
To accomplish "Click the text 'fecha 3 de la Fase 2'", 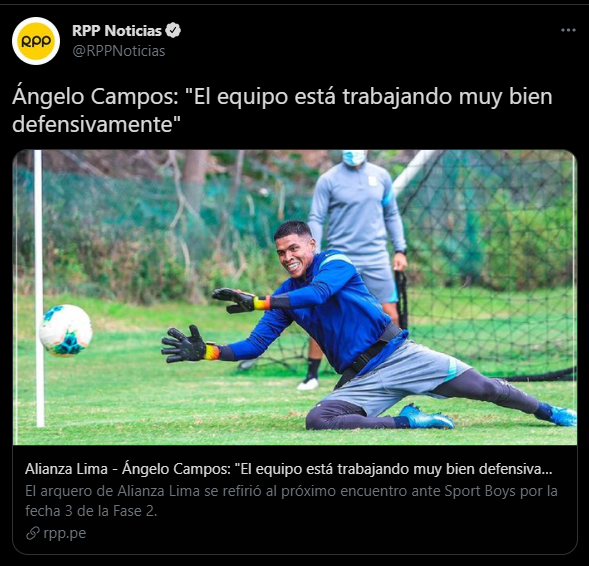I will [x=91, y=511].
